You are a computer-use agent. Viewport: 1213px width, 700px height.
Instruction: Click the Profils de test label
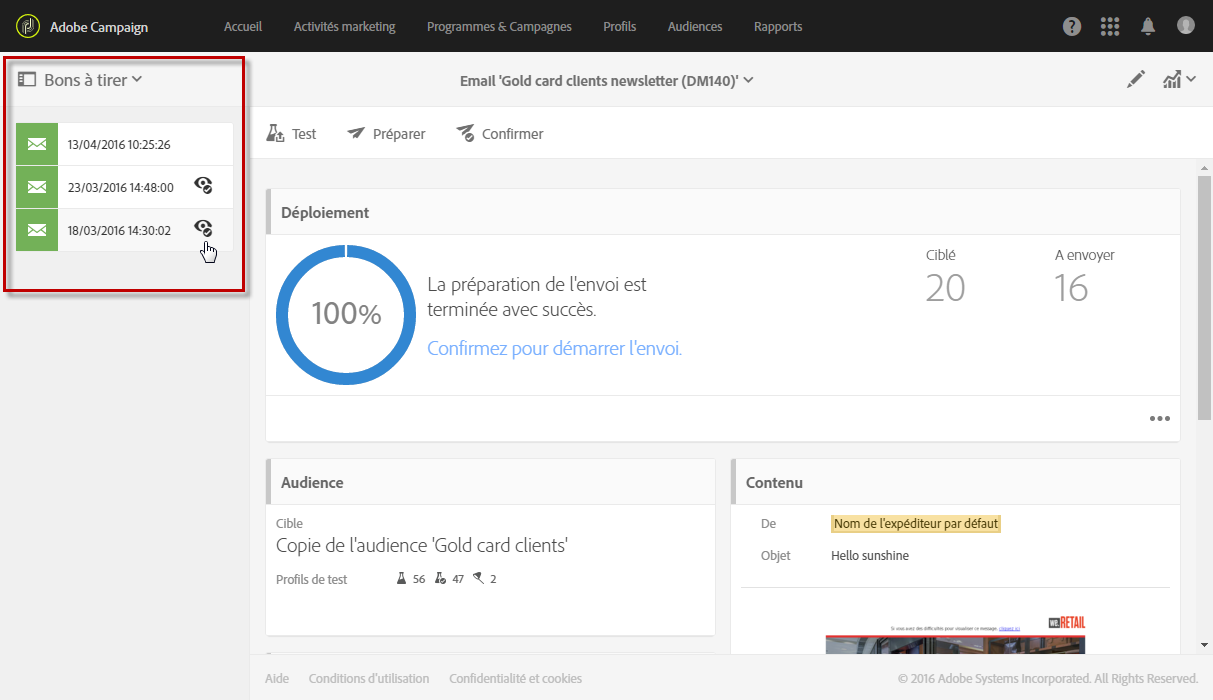tap(311, 579)
